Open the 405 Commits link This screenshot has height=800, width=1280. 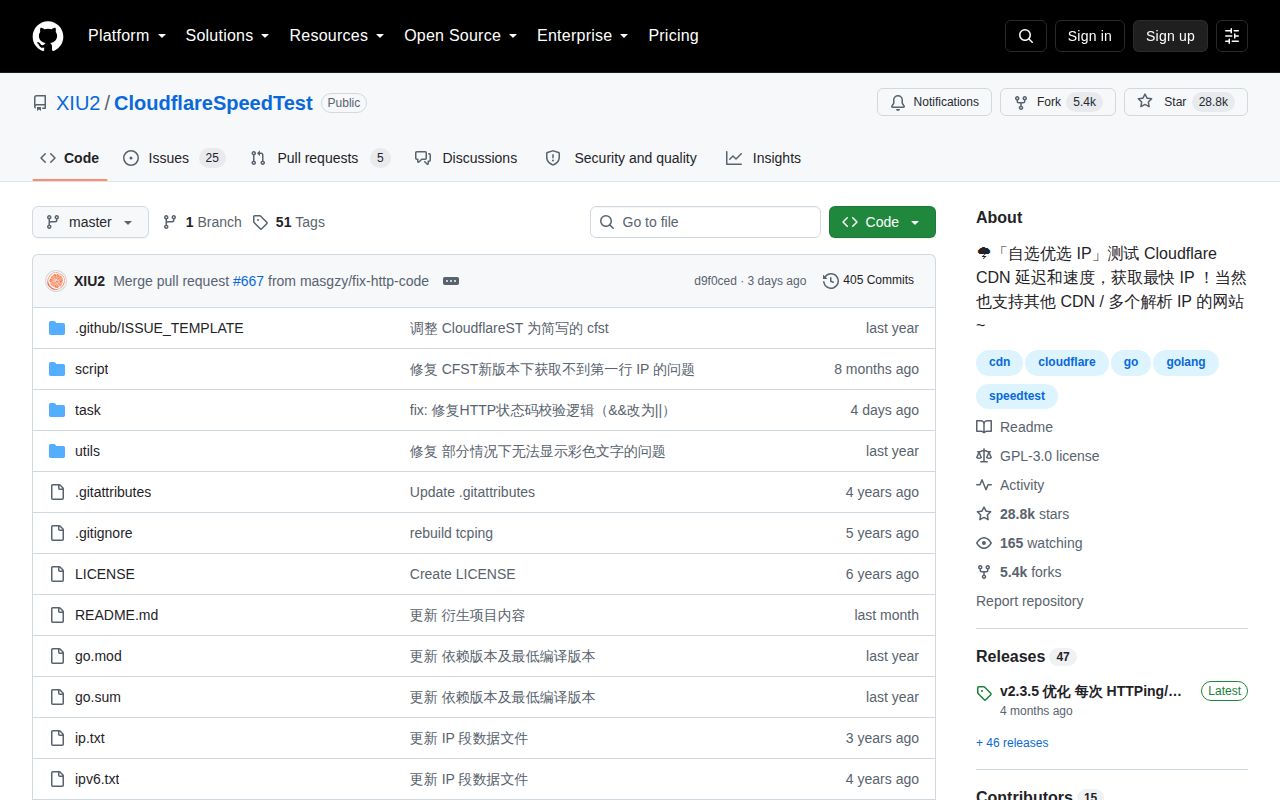(x=868, y=280)
